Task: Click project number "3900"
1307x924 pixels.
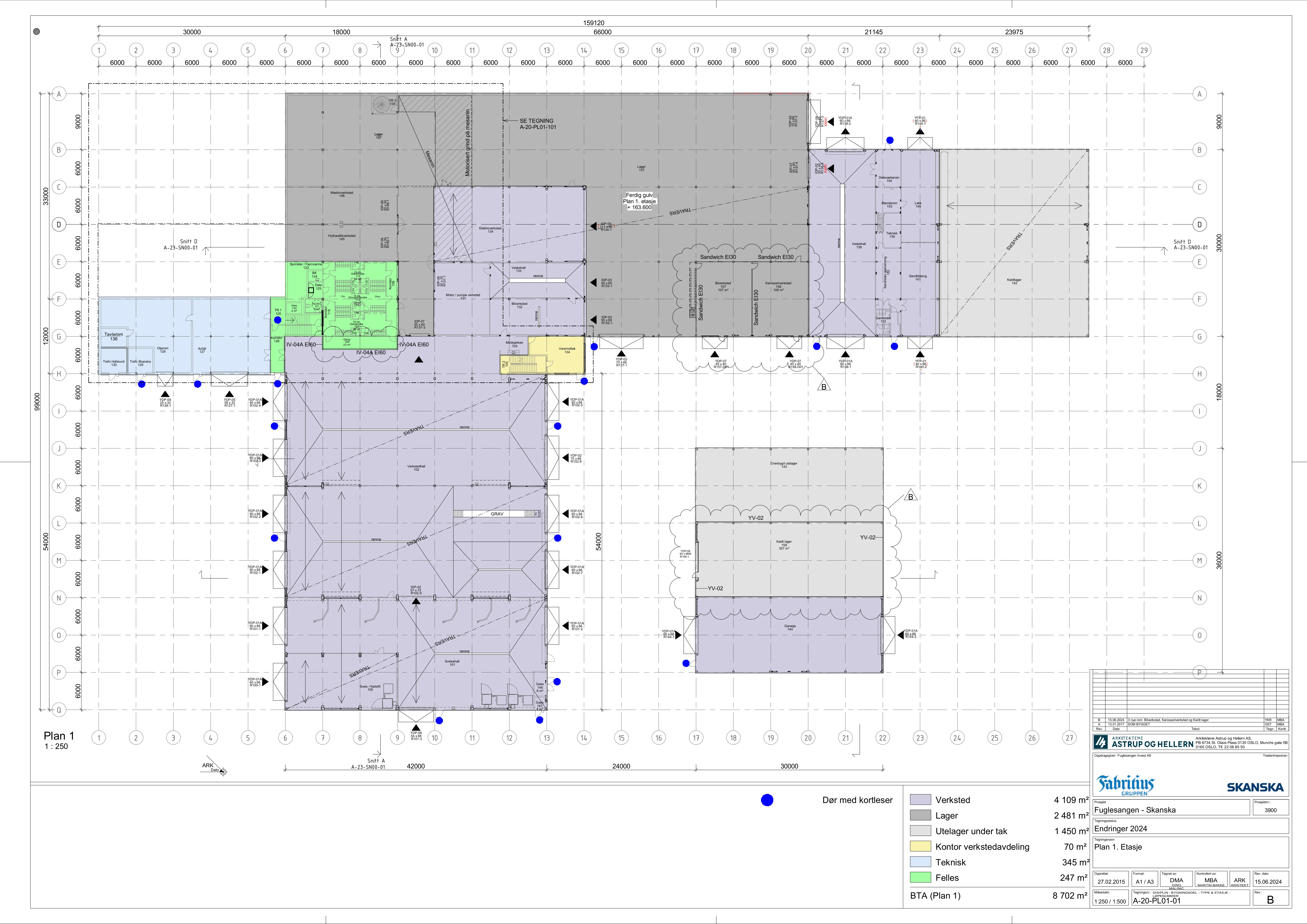Action: (x=1271, y=810)
